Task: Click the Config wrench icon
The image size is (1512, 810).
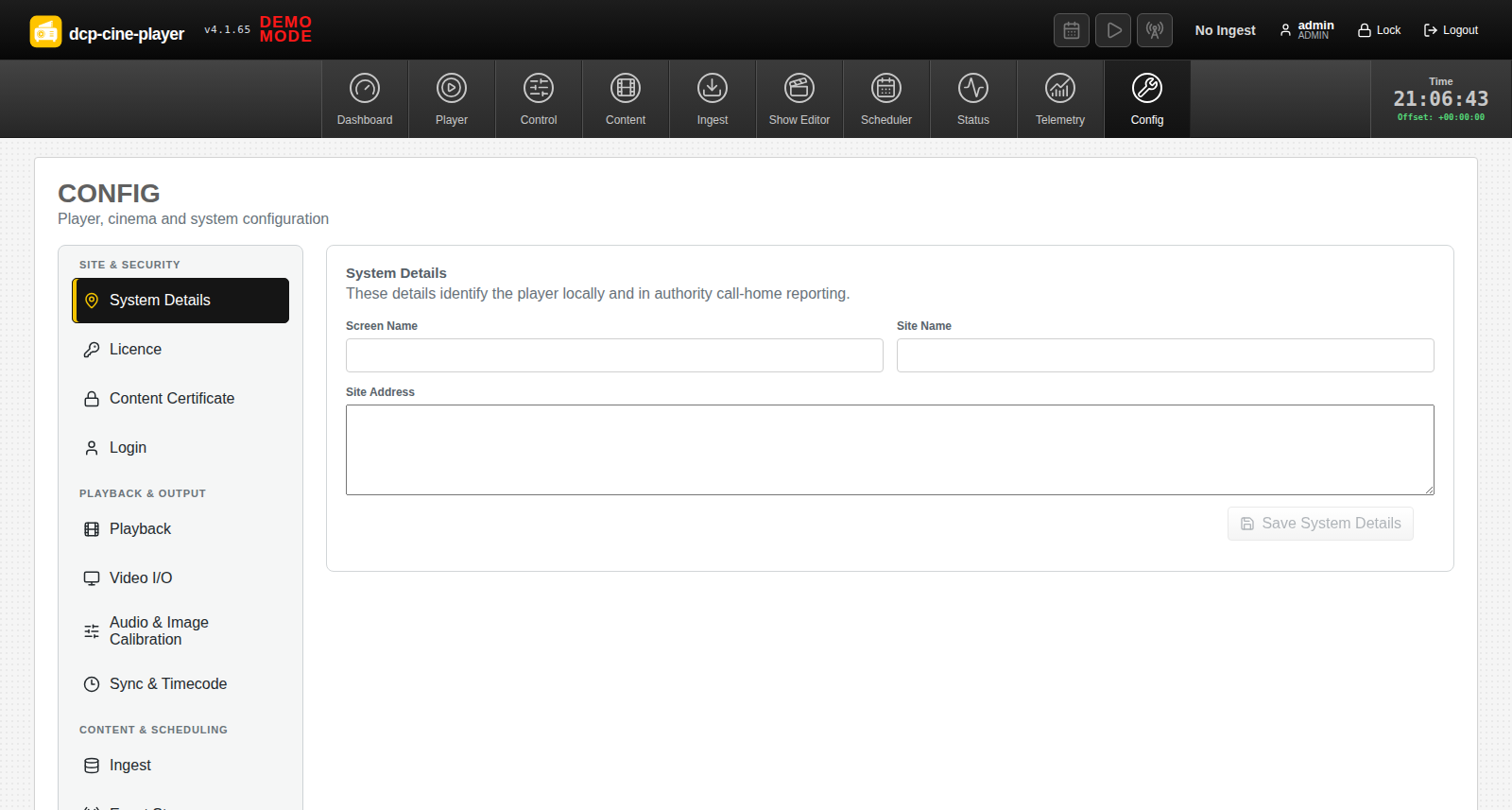Action: pyautogui.click(x=1147, y=88)
